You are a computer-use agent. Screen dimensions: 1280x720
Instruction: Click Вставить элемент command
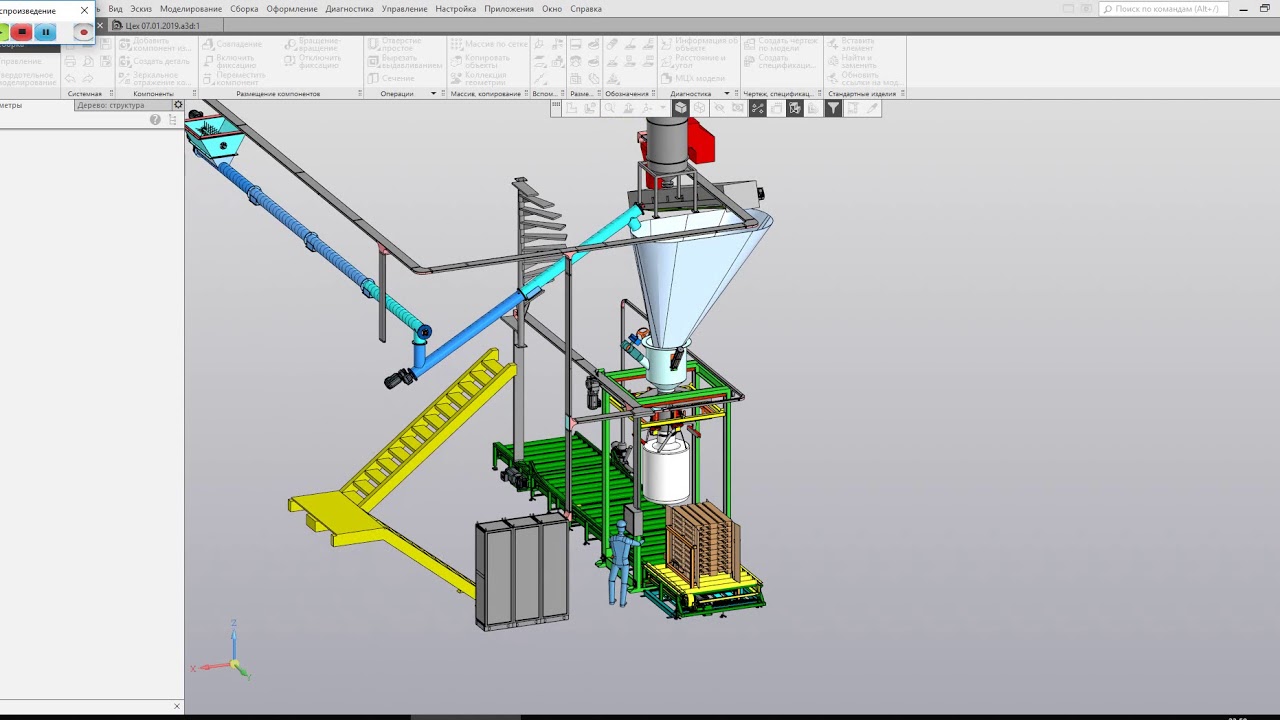(850, 44)
